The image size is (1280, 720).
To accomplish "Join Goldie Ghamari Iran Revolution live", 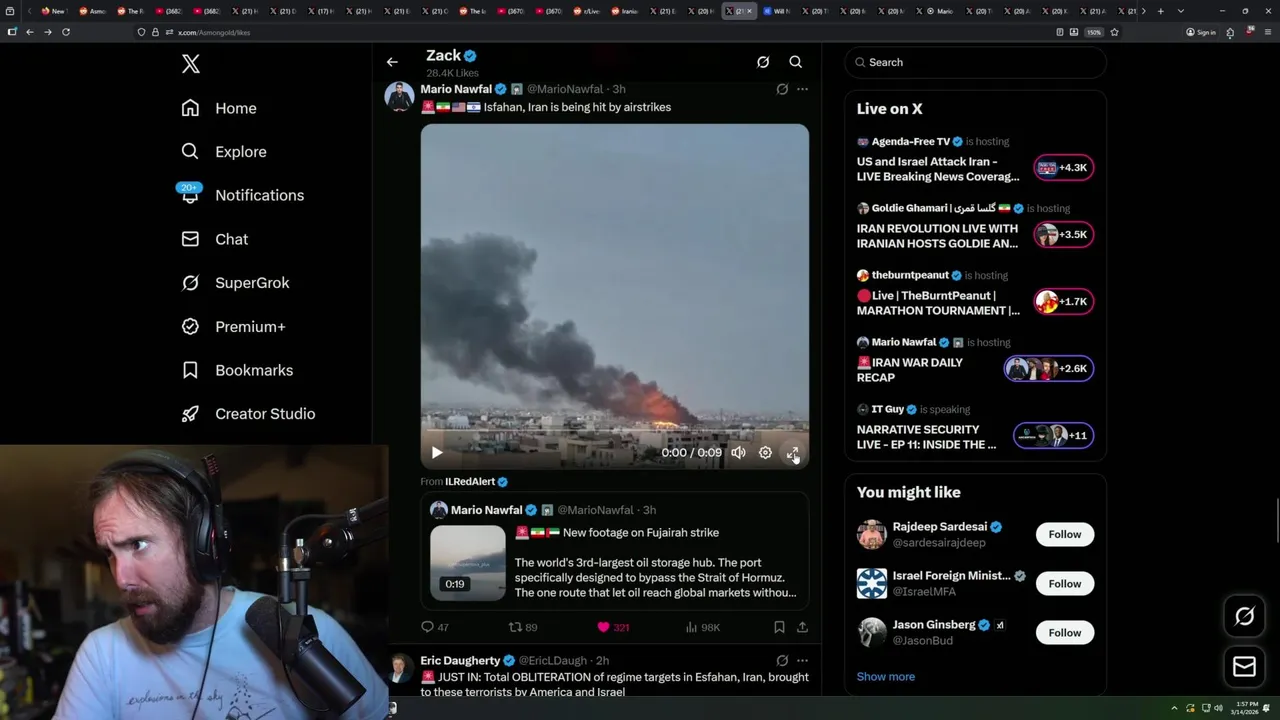I will 976,228.
